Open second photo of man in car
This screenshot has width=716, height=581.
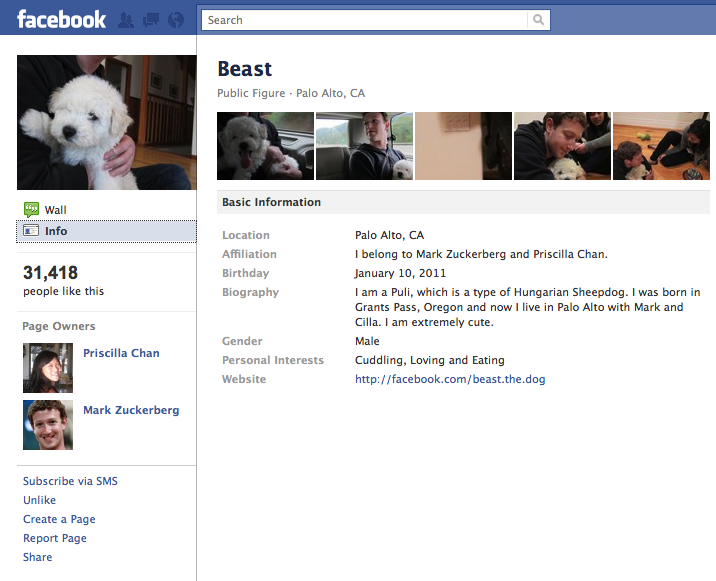(364, 146)
